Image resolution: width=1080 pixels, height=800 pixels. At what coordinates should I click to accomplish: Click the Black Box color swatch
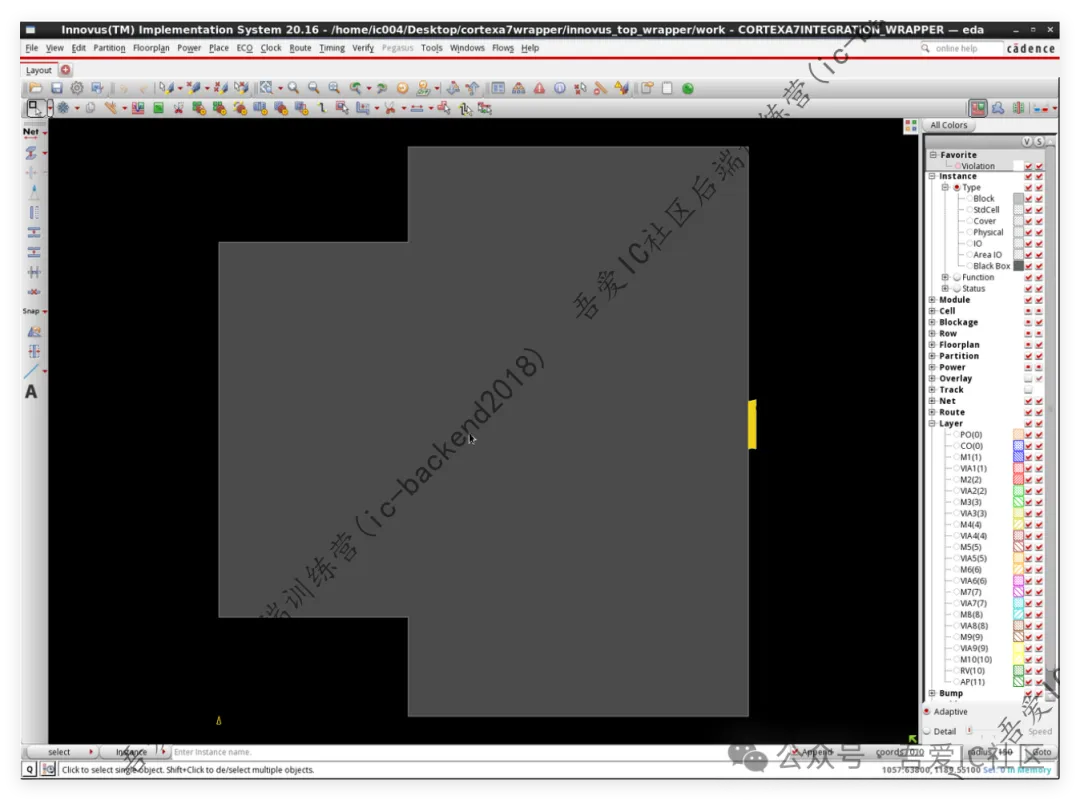(1018, 266)
